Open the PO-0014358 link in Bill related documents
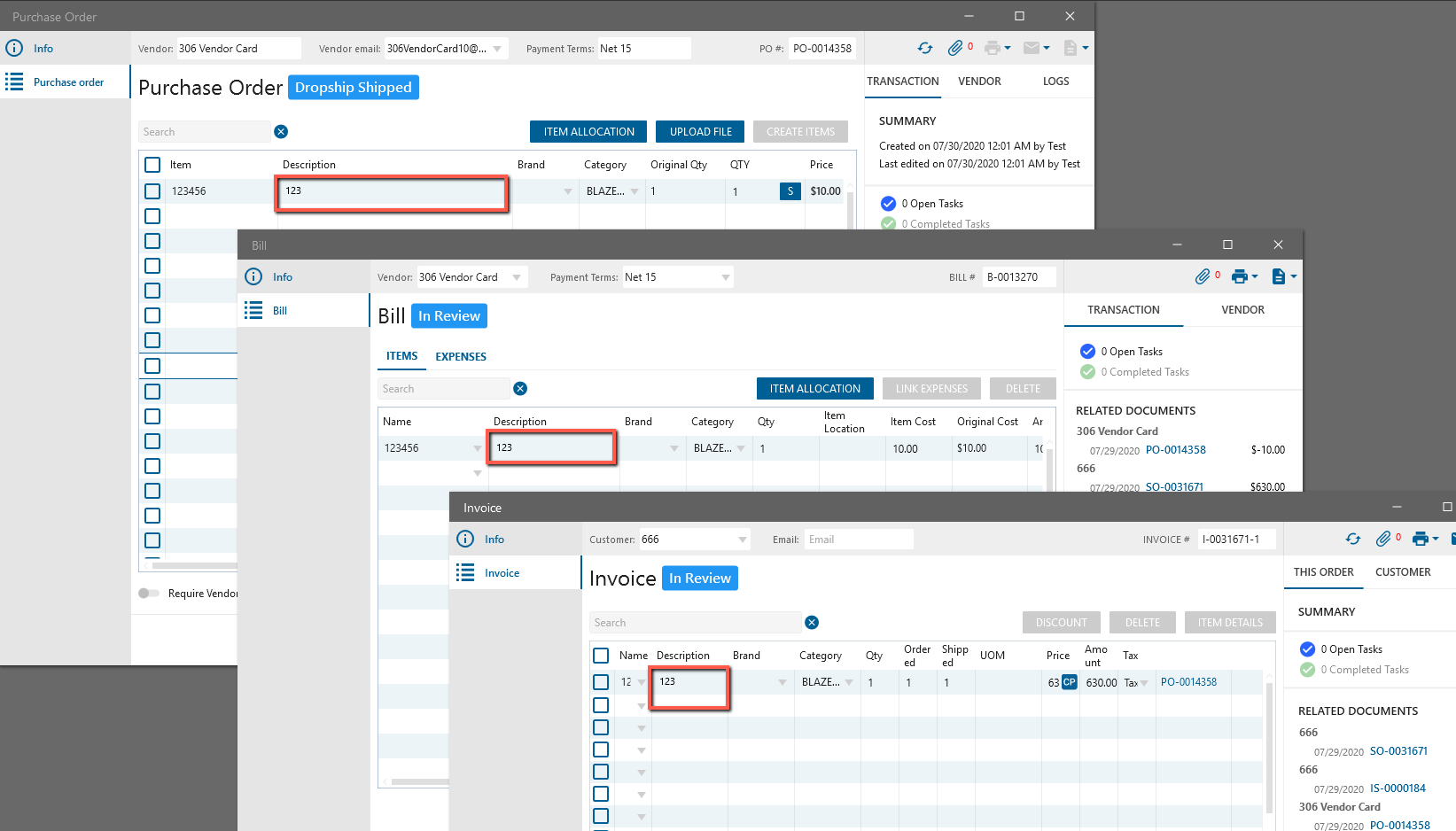The image size is (1456, 831). [x=1175, y=450]
